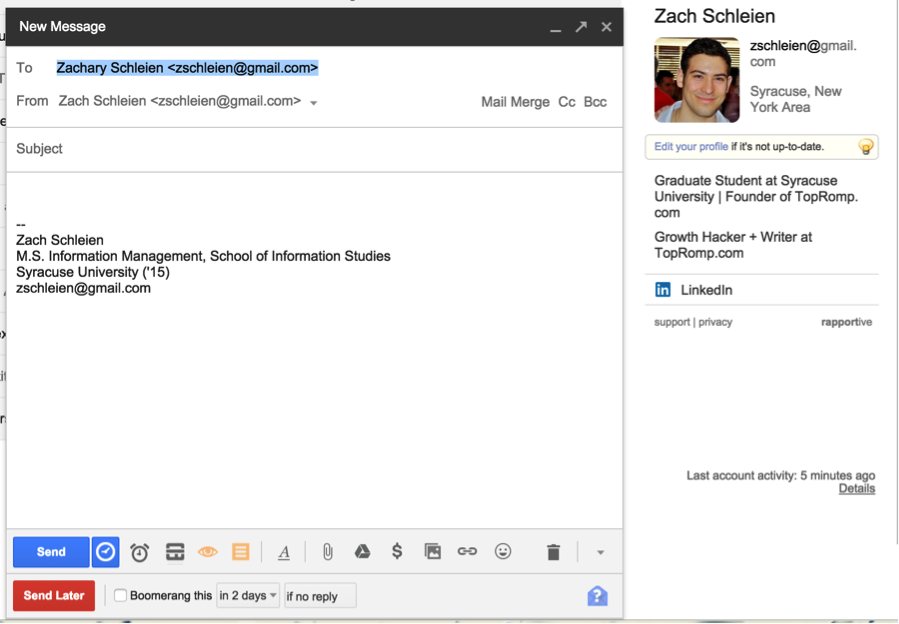Open account activity Details link

[x=857, y=489]
